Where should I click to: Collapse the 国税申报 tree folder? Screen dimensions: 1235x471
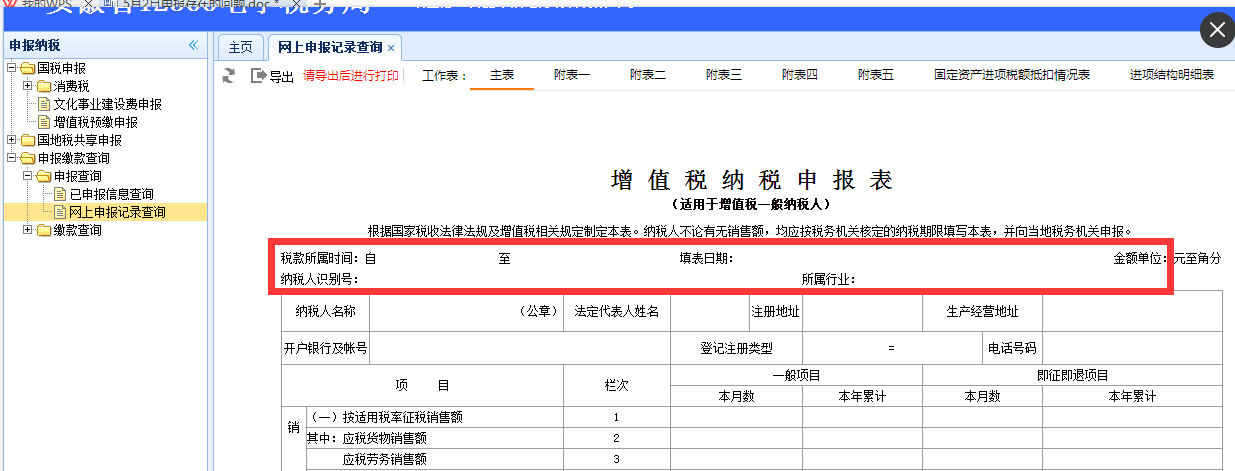[12, 68]
